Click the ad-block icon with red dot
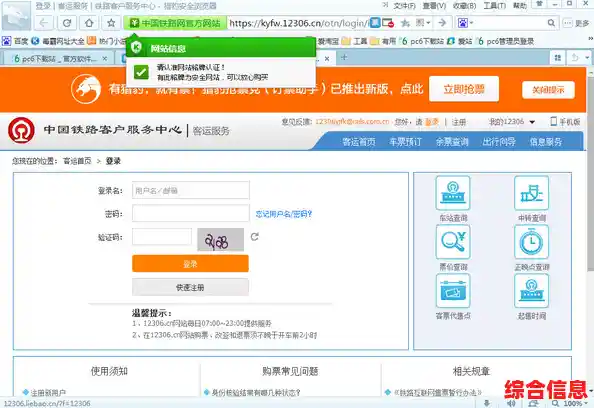This screenshot has height=408, width=594. point(388,23)
